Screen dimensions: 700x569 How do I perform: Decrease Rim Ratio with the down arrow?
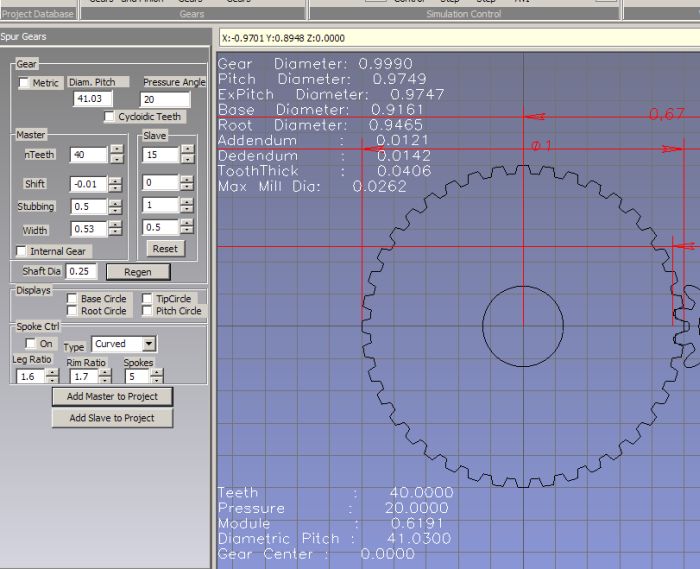pyautogui.click(x=105, y=380)
